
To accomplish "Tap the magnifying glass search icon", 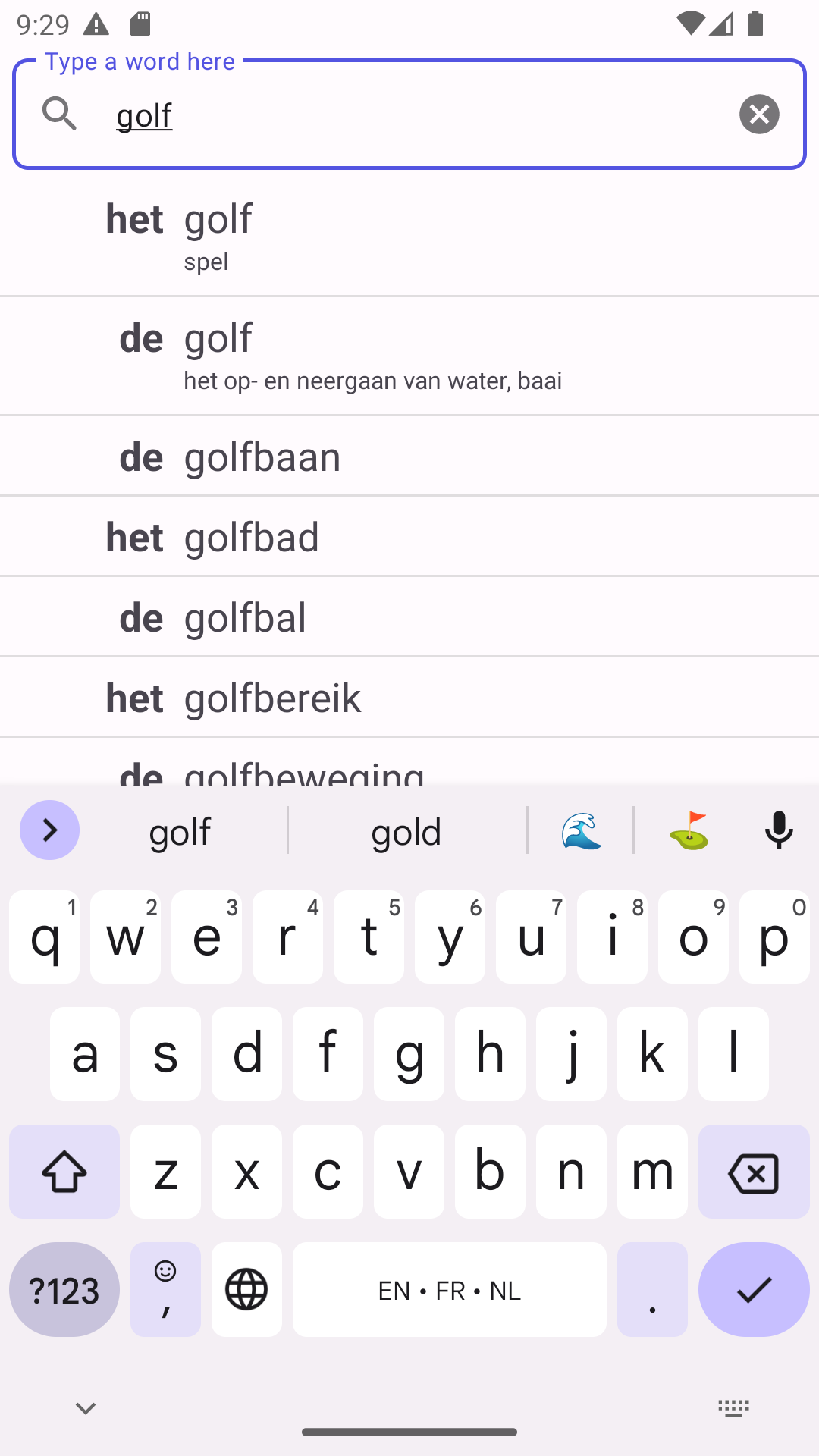I will 60,114.
